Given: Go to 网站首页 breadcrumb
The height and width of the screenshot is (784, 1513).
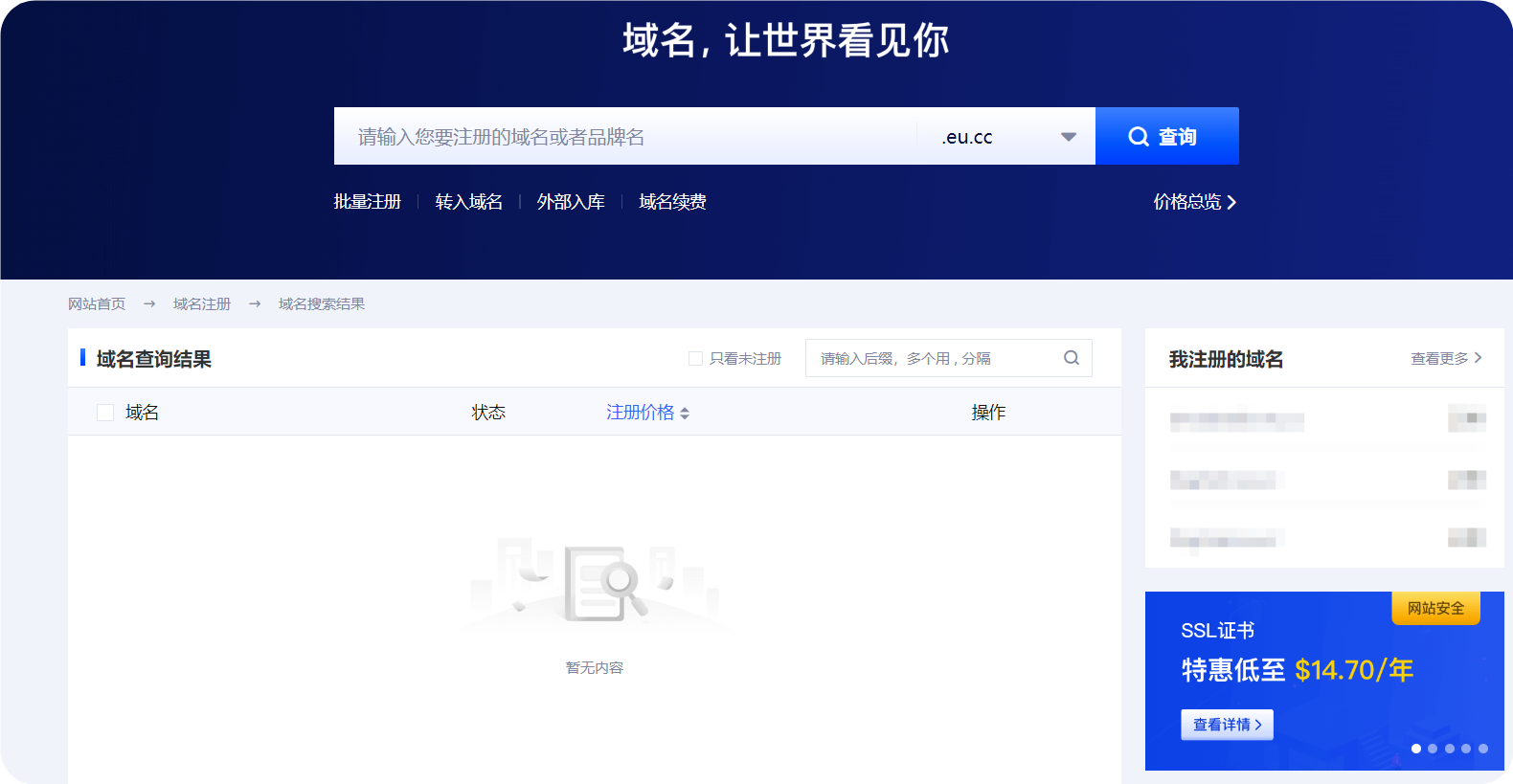Looking at the screenshot, I should click(97, 303).
